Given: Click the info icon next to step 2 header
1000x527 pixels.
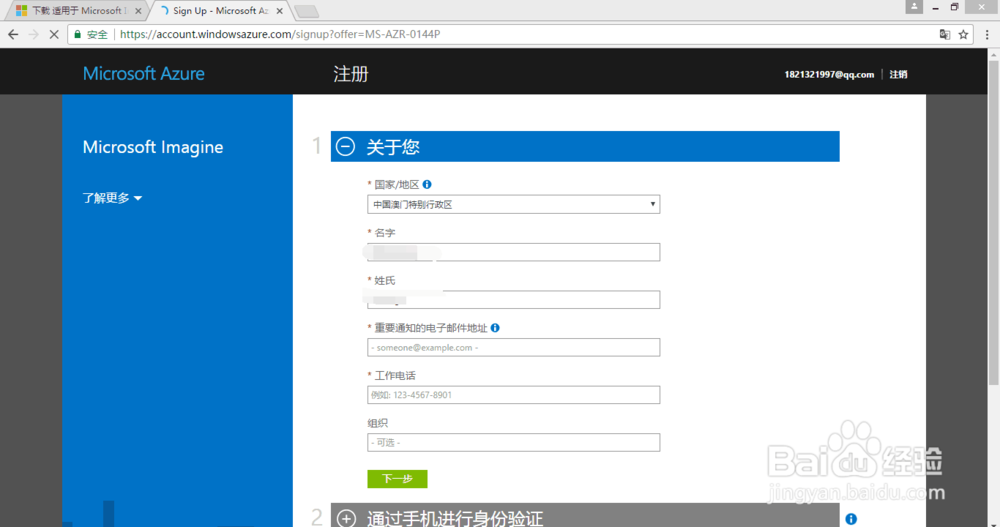Looking at the screenshot, I should coord(851,519).
